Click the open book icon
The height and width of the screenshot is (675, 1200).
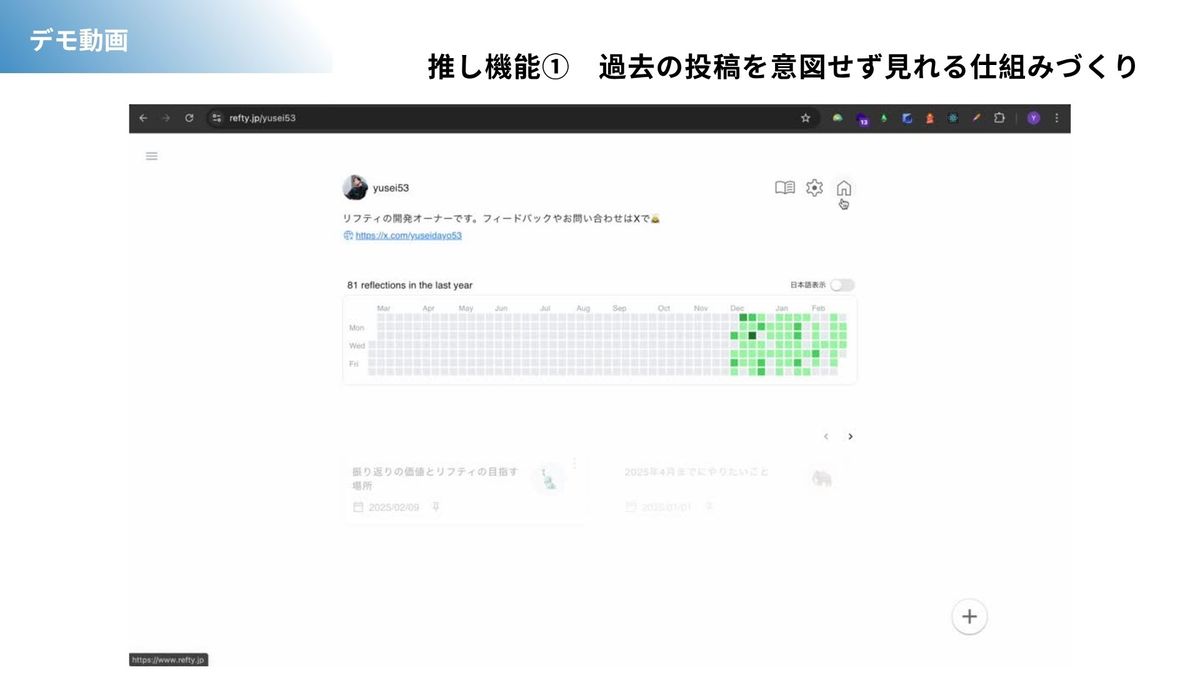[785, 188]
